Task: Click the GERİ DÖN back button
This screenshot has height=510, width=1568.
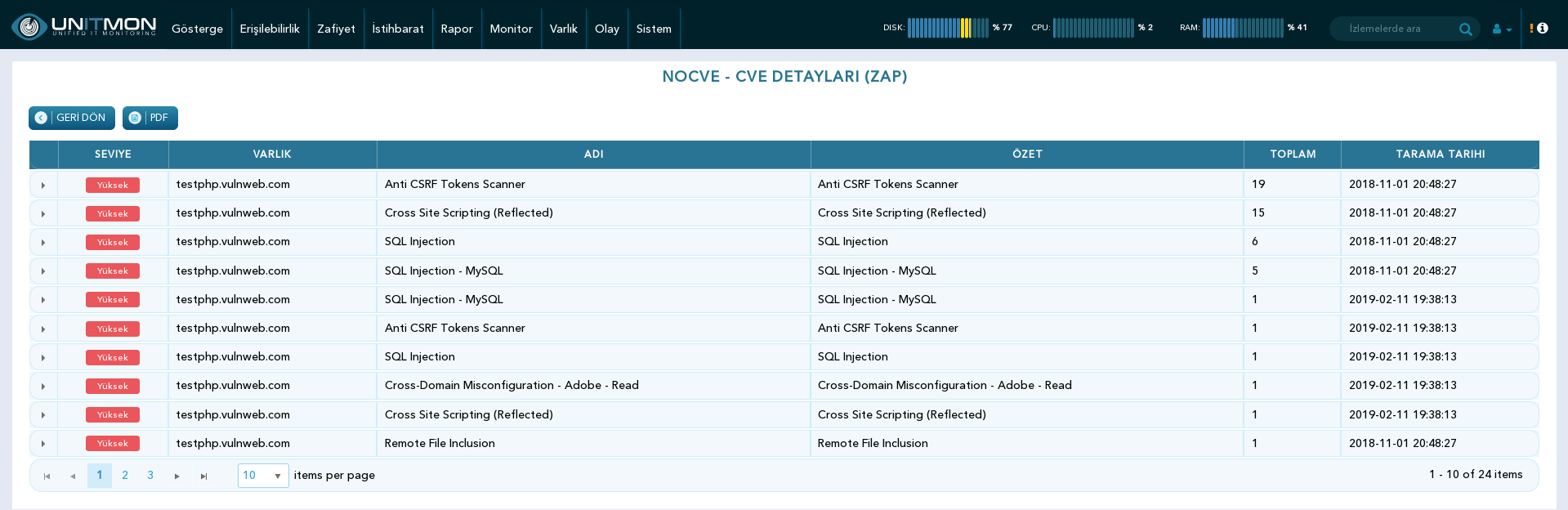Action: pos(72,118)
